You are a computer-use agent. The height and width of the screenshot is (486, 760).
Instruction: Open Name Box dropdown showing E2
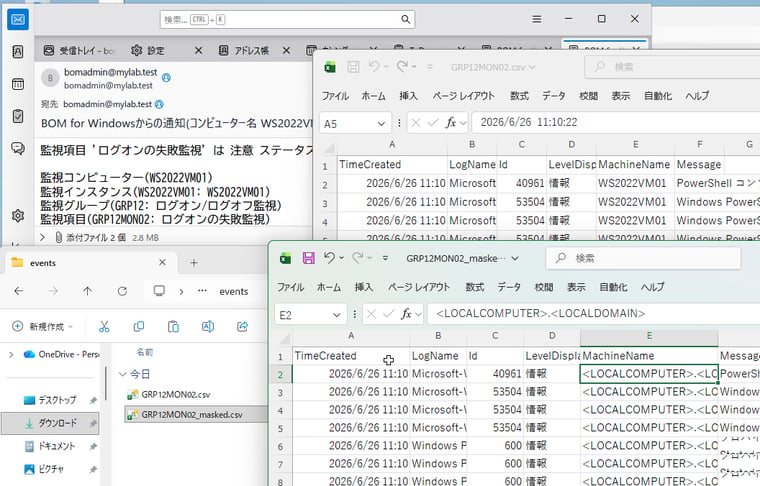click(x=336, y=315)
